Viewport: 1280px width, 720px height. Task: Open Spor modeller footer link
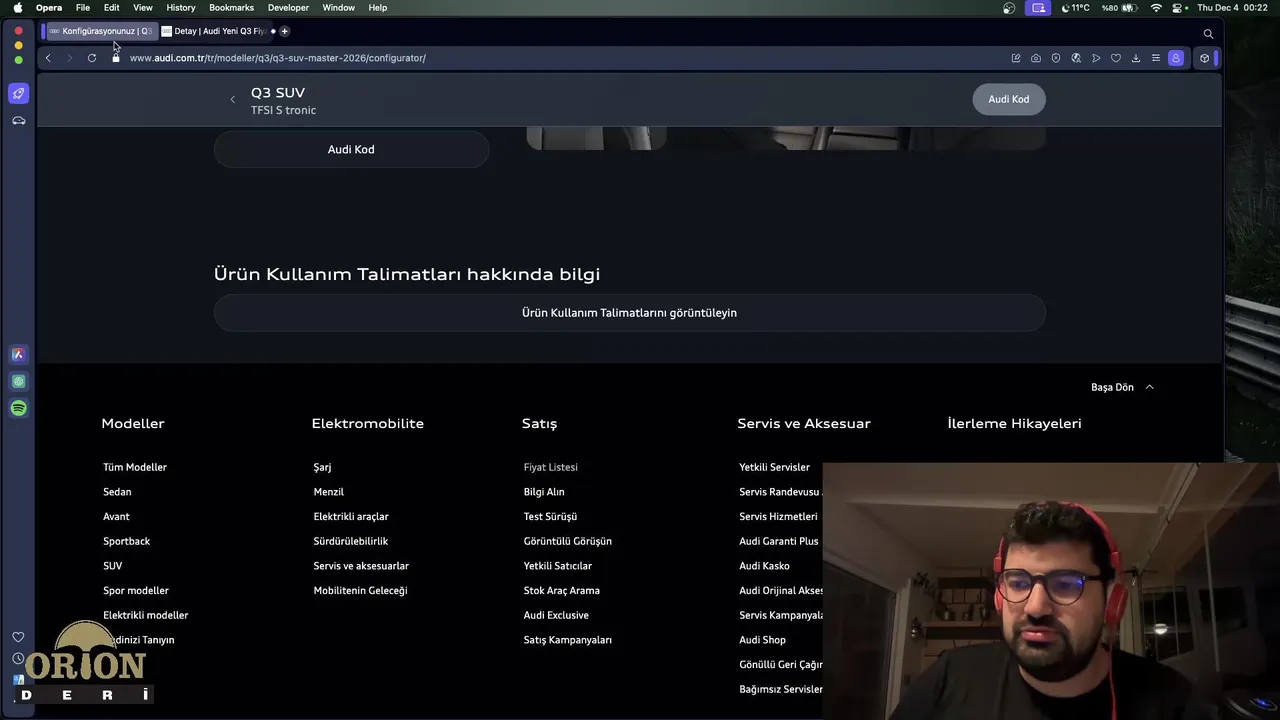(136, 591)
